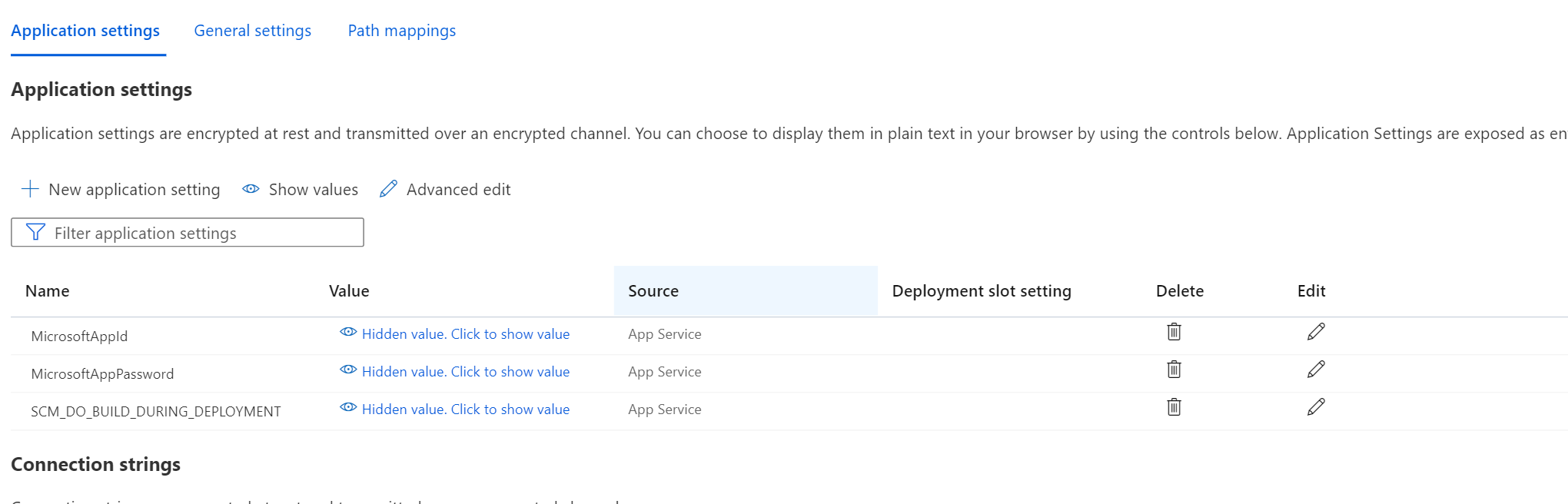Edit the MicrosoftAppId setting
This screenshot has height=504, width=1568.
click(x=1316, y=332)
